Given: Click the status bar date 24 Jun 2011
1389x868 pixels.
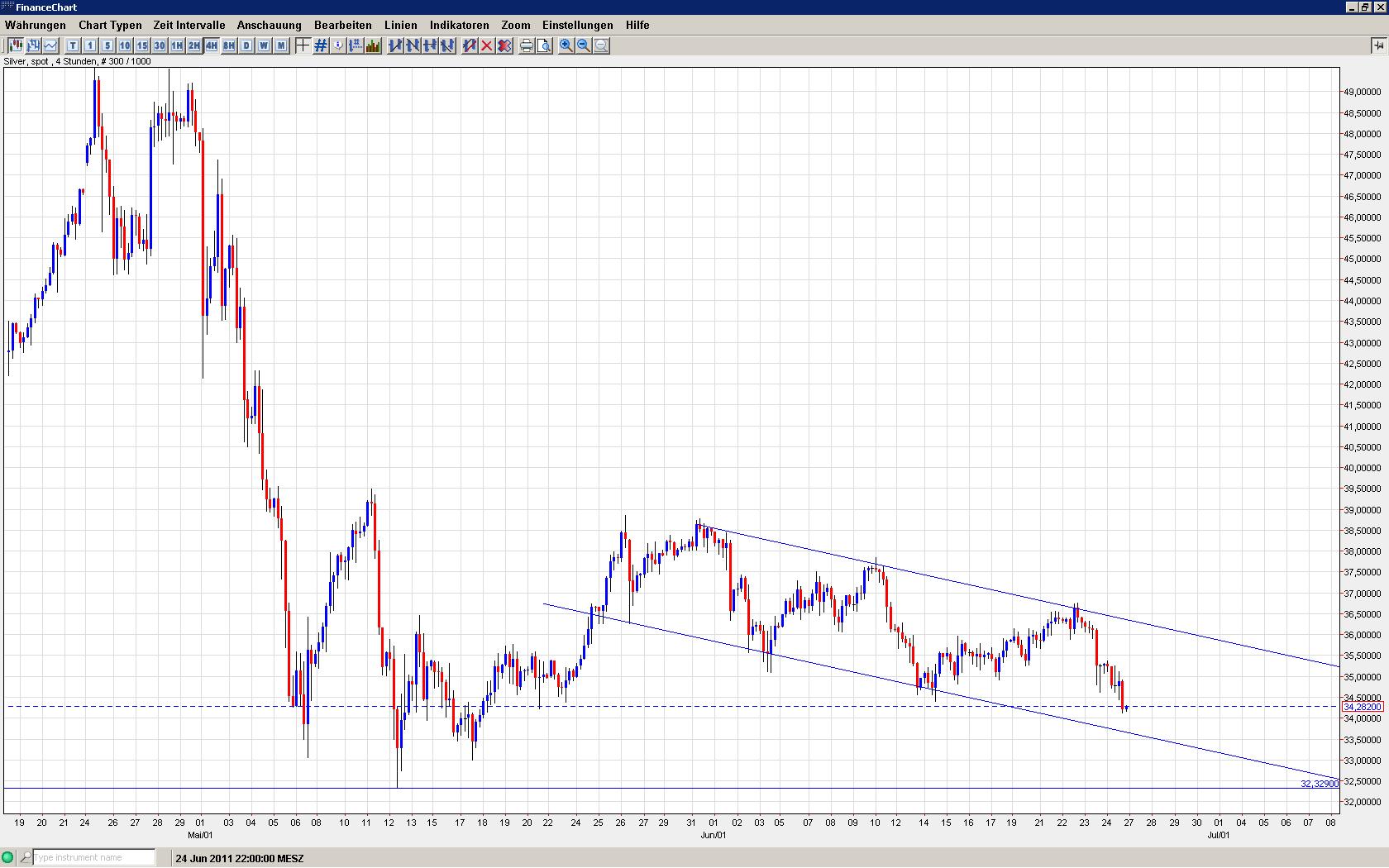Looking at the screenshot, I should (x=240, y=858).
